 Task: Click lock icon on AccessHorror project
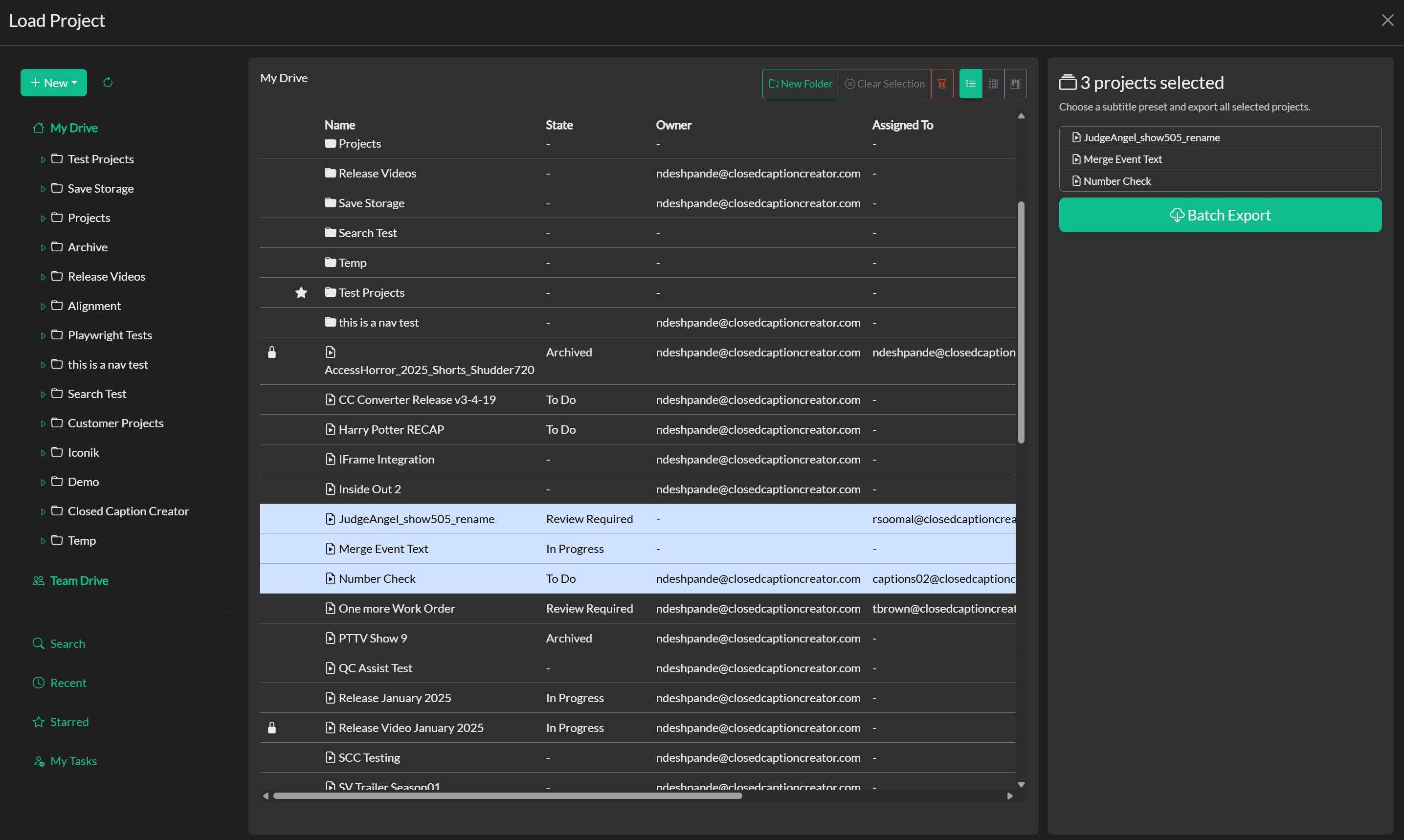point(272,352)
